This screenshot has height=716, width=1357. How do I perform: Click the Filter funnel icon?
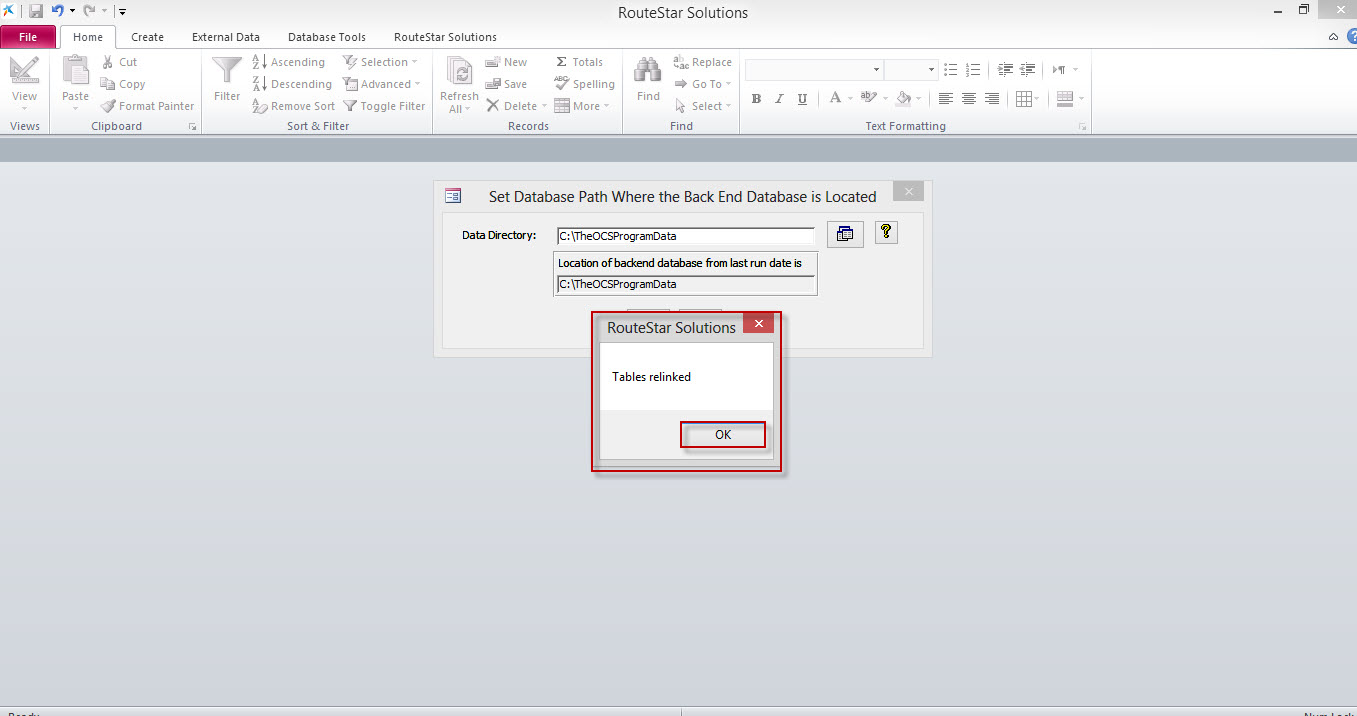tap(227, 70)
